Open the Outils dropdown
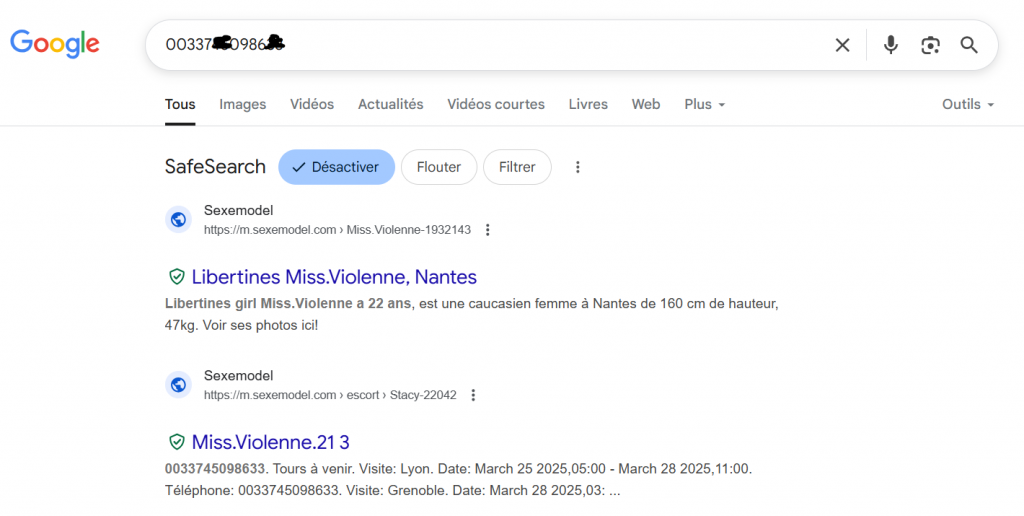Screen dimensions: 1024x516 point(967,104)
